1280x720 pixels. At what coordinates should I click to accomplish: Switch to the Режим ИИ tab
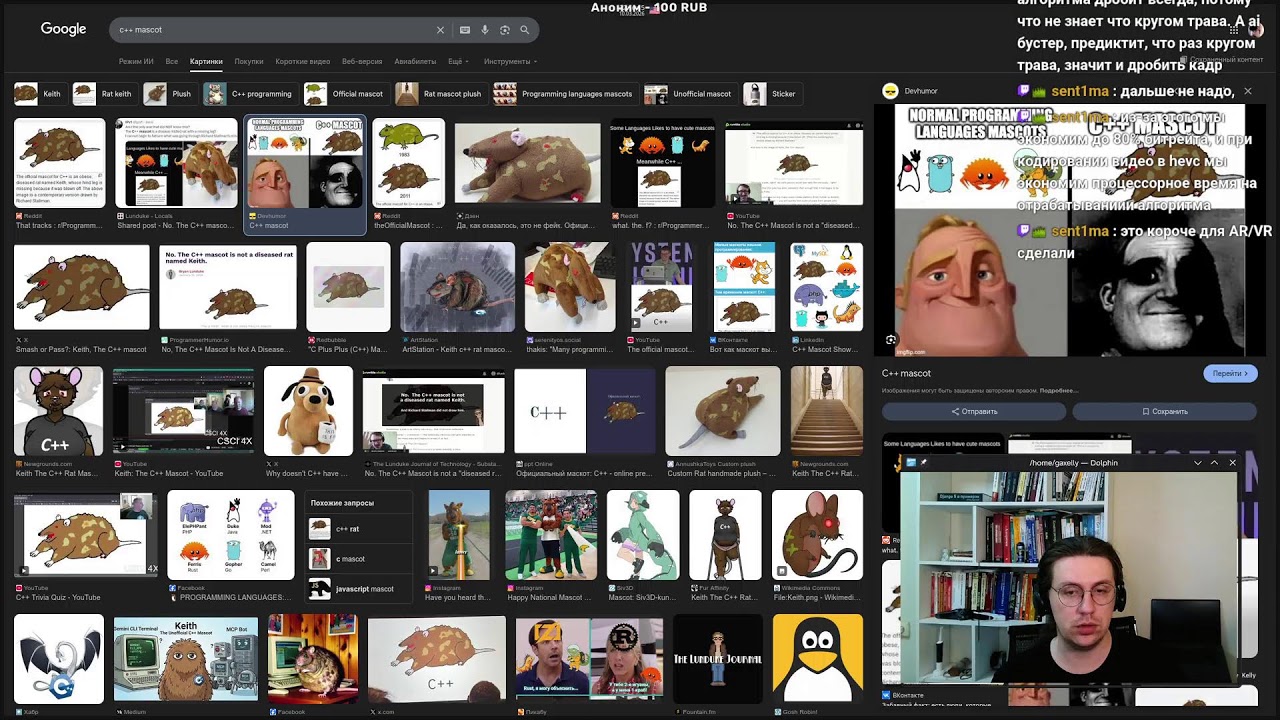pos(136,62)
